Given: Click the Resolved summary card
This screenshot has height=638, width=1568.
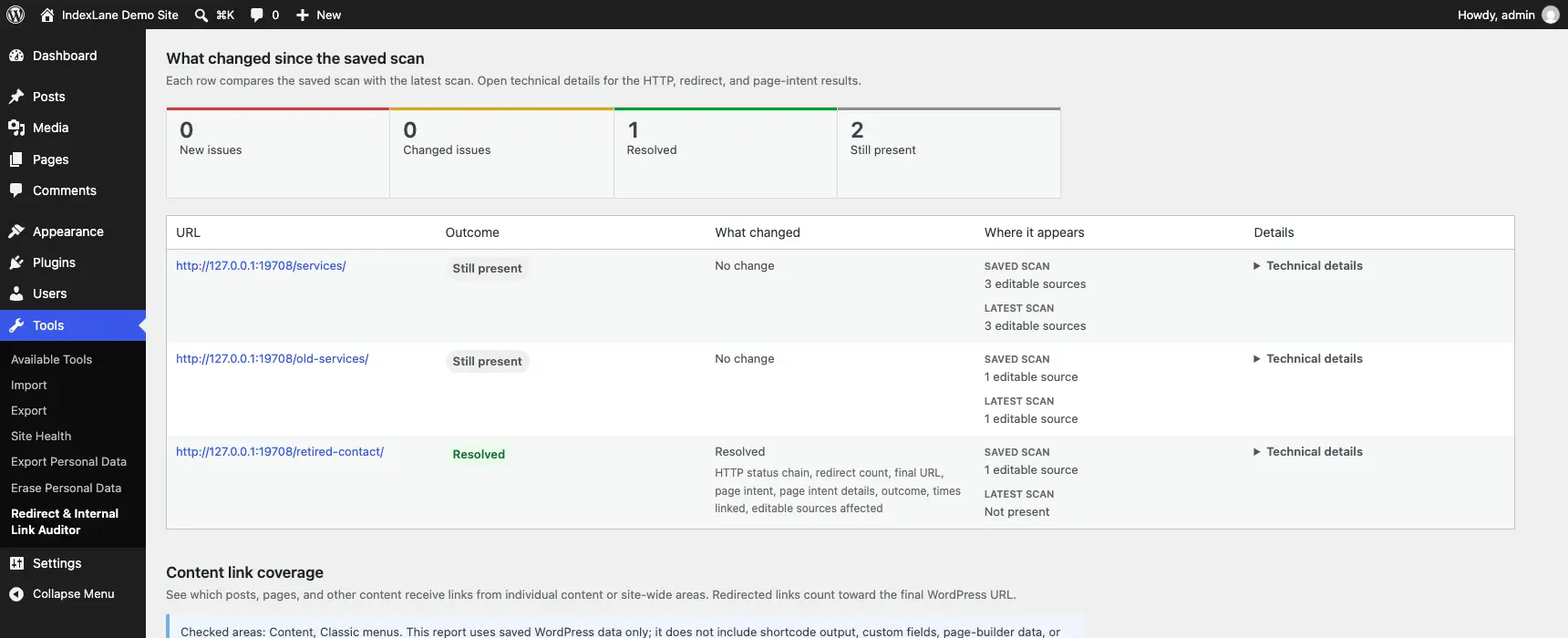Looking at the screenshot, I should 726,153.
